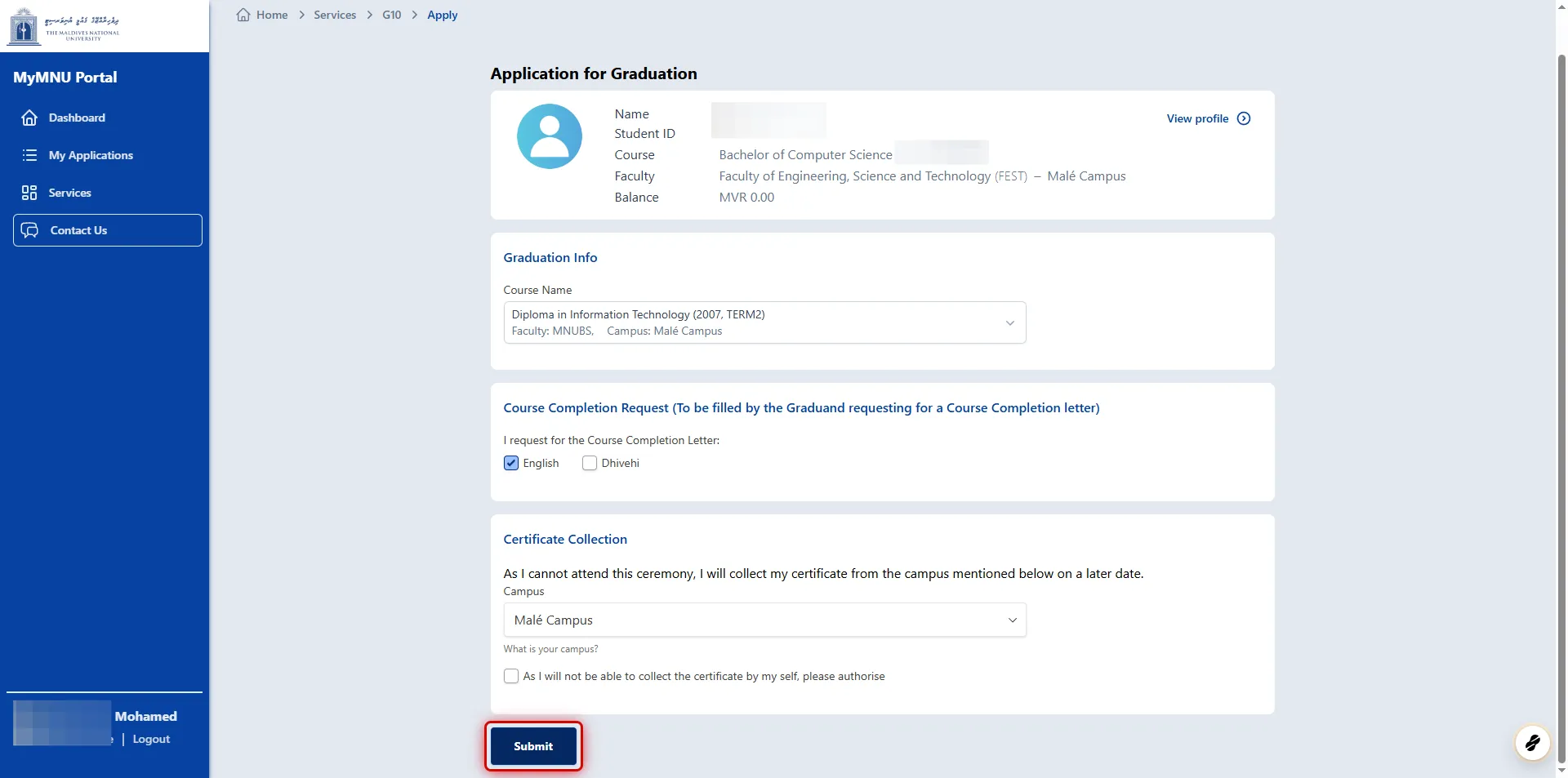Click the Certificate Collection section heading

565,539
